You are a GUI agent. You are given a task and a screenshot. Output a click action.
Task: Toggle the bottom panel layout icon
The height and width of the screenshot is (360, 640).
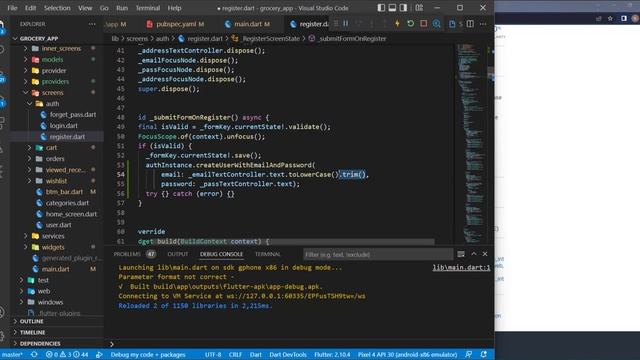[x=392, y=8]
